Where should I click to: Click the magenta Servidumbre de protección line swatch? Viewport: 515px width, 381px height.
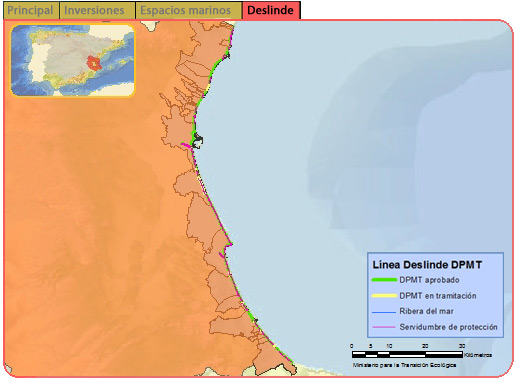[384, 327]
